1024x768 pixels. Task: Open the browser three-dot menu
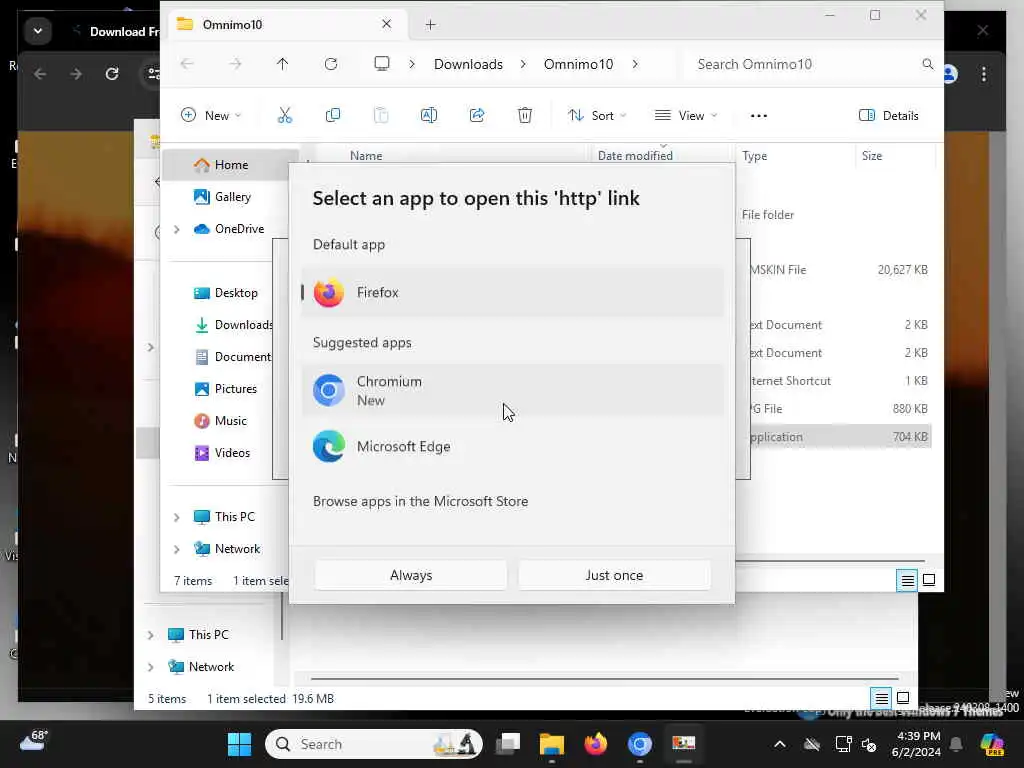[984, 74]
